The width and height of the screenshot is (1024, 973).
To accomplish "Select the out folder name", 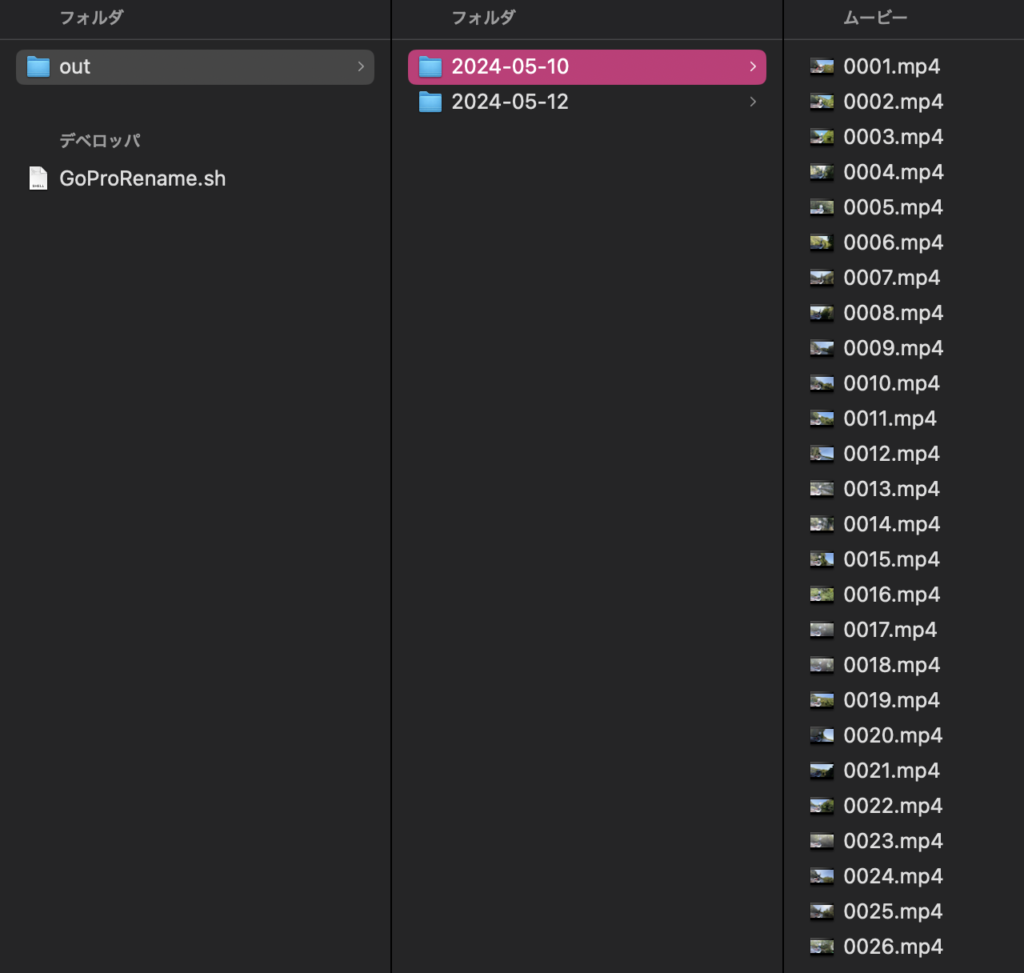I will click(x=75, y=67).
